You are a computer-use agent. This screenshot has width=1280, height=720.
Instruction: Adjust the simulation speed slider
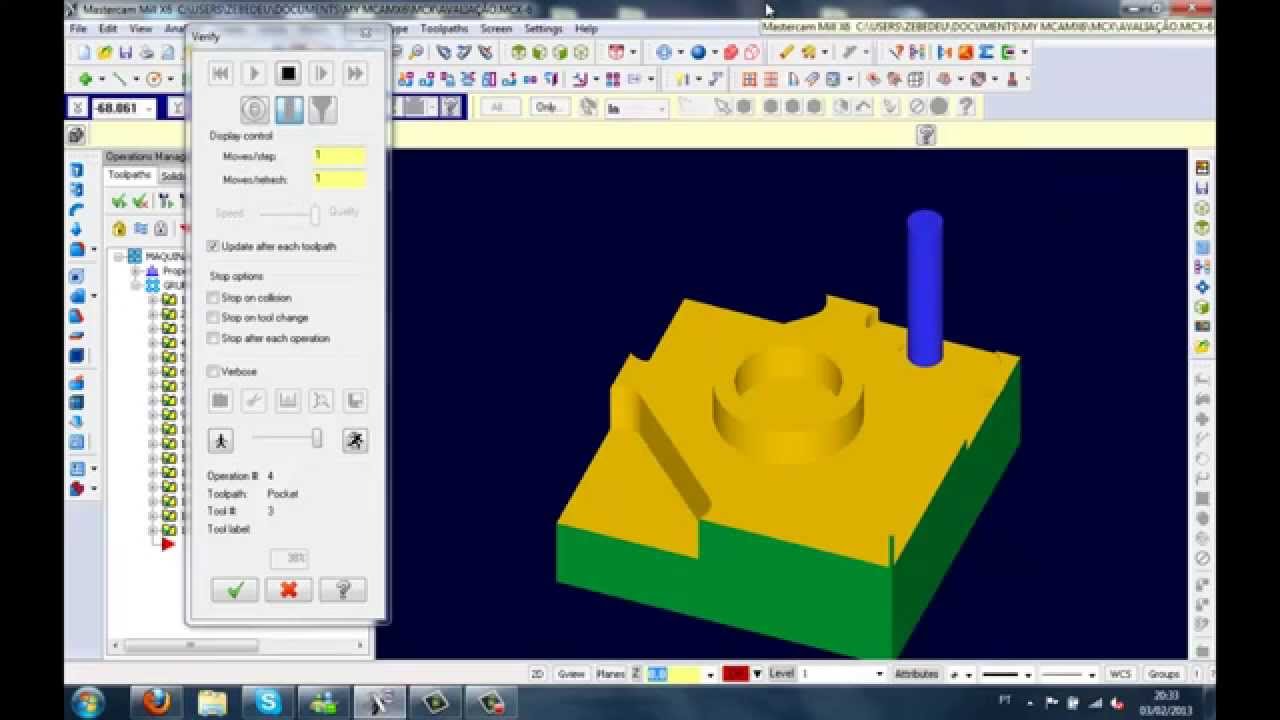(x=317, y=438)
